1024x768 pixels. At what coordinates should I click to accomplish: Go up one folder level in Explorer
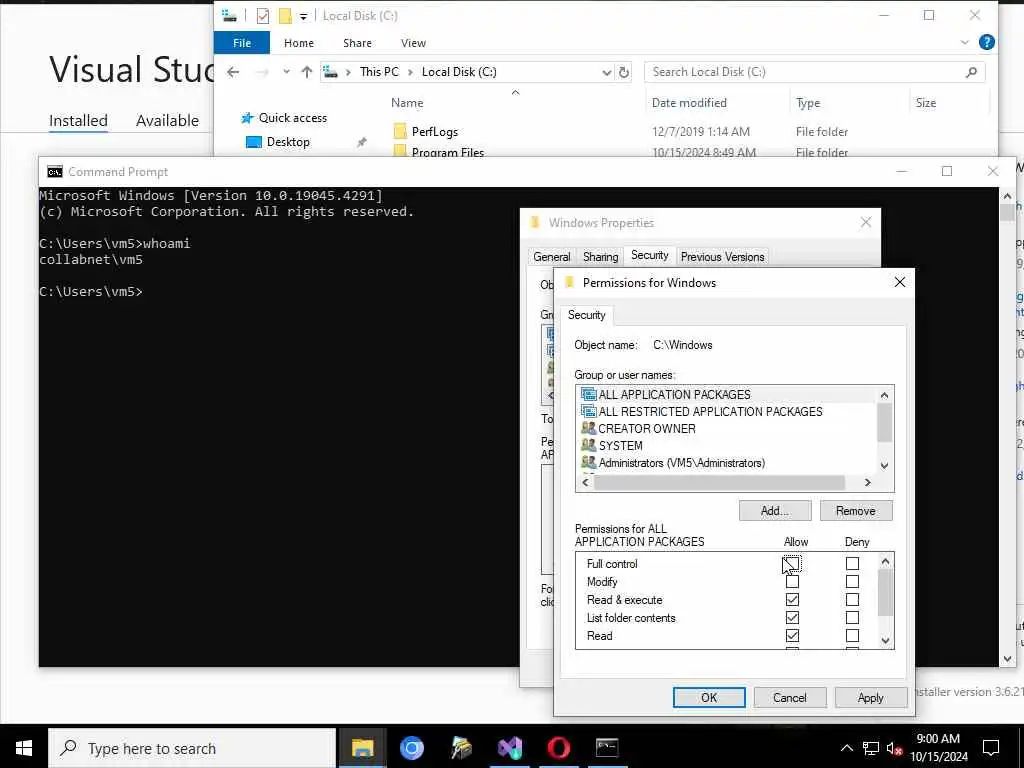coord(306,72)
